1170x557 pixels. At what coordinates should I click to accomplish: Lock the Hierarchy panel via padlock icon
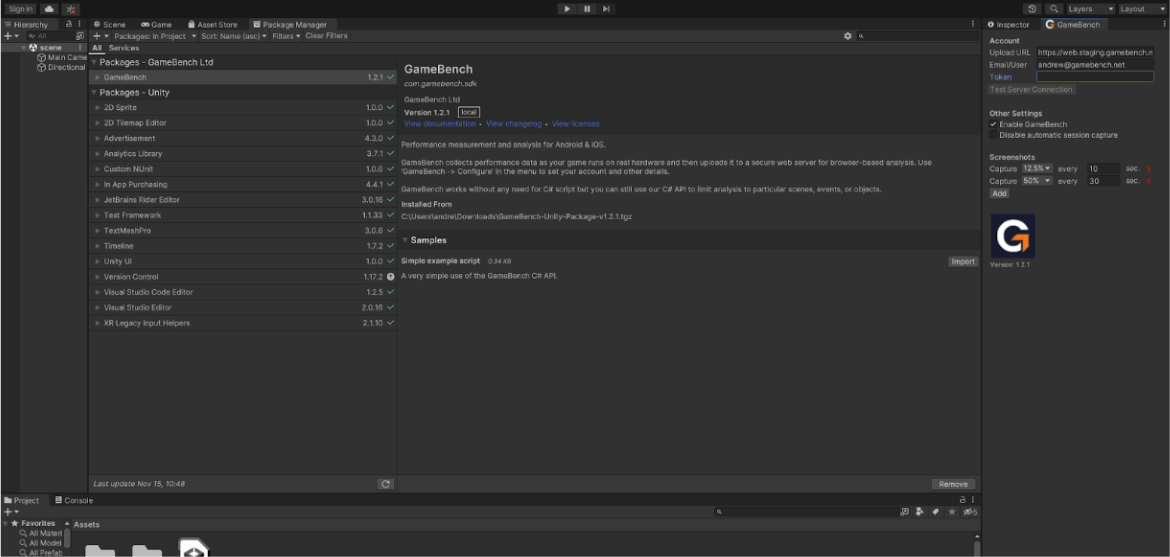pyautogui.click(x=69, y=24)
